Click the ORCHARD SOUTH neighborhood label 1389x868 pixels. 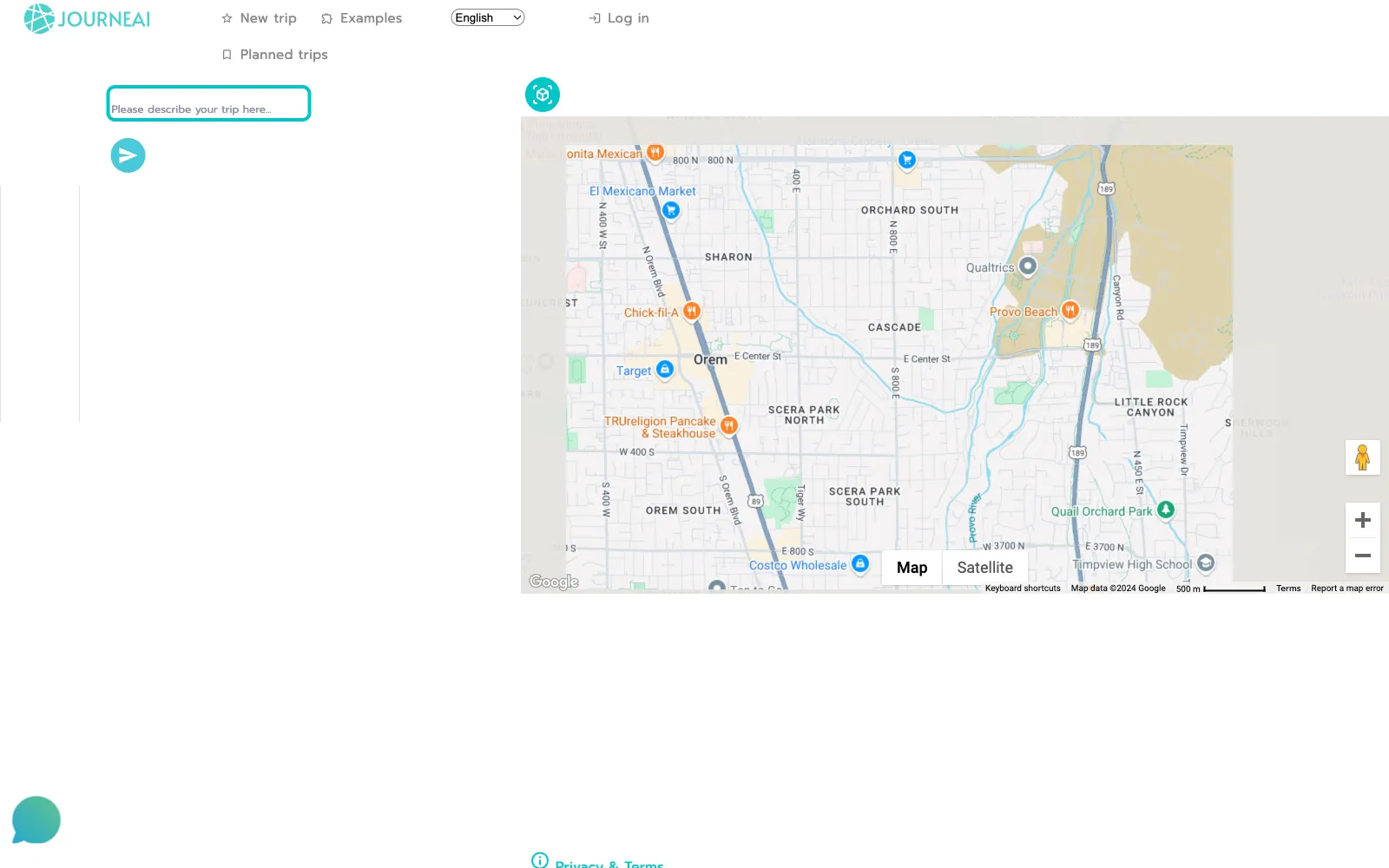pos(910,210)
